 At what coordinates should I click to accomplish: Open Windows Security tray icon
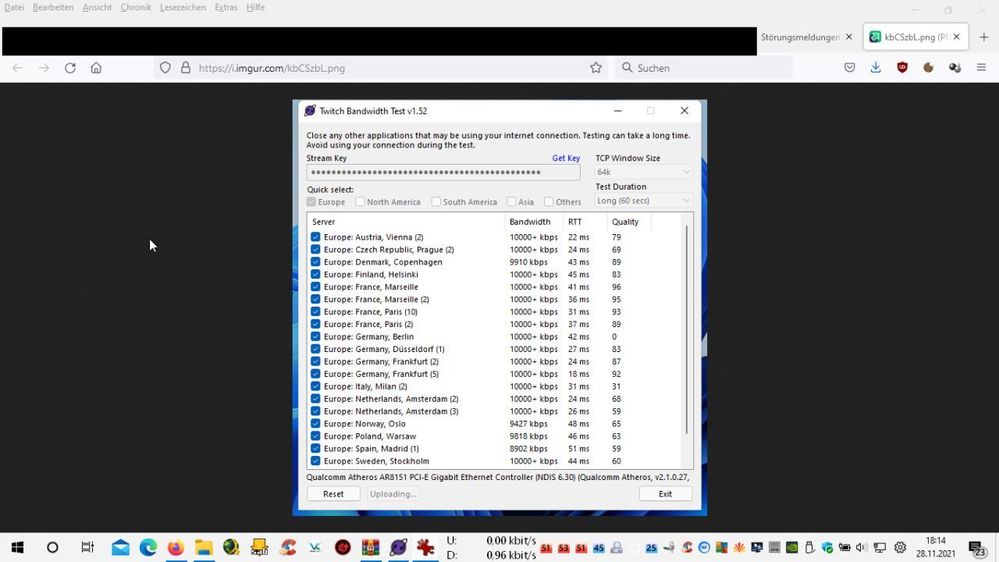tap(827, 547)
